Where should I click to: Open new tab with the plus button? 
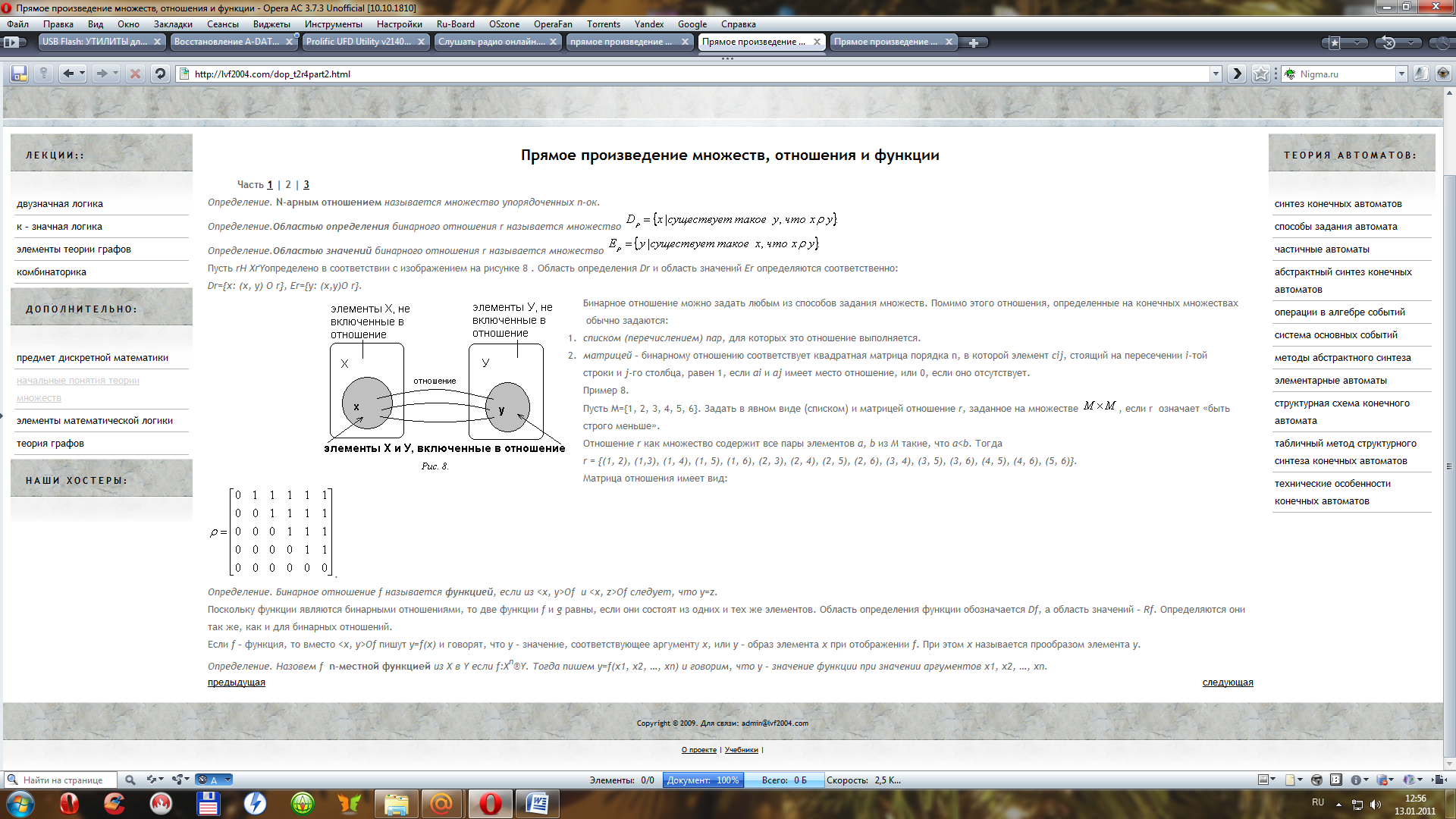click(974, 42)
